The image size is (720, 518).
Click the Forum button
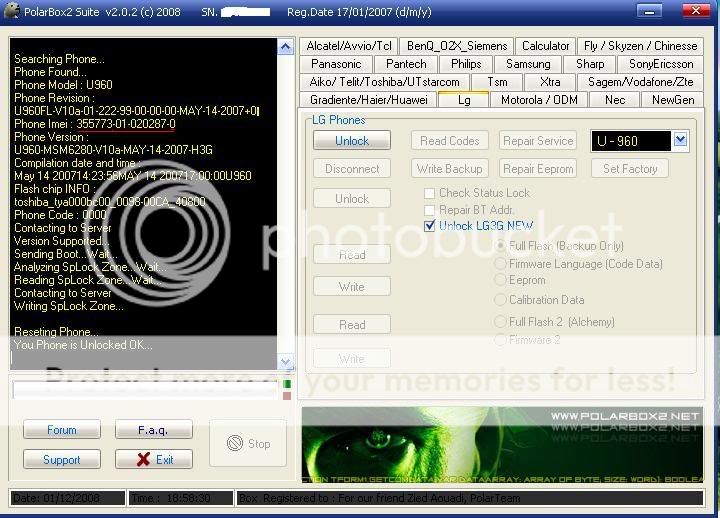pos(62,430)
